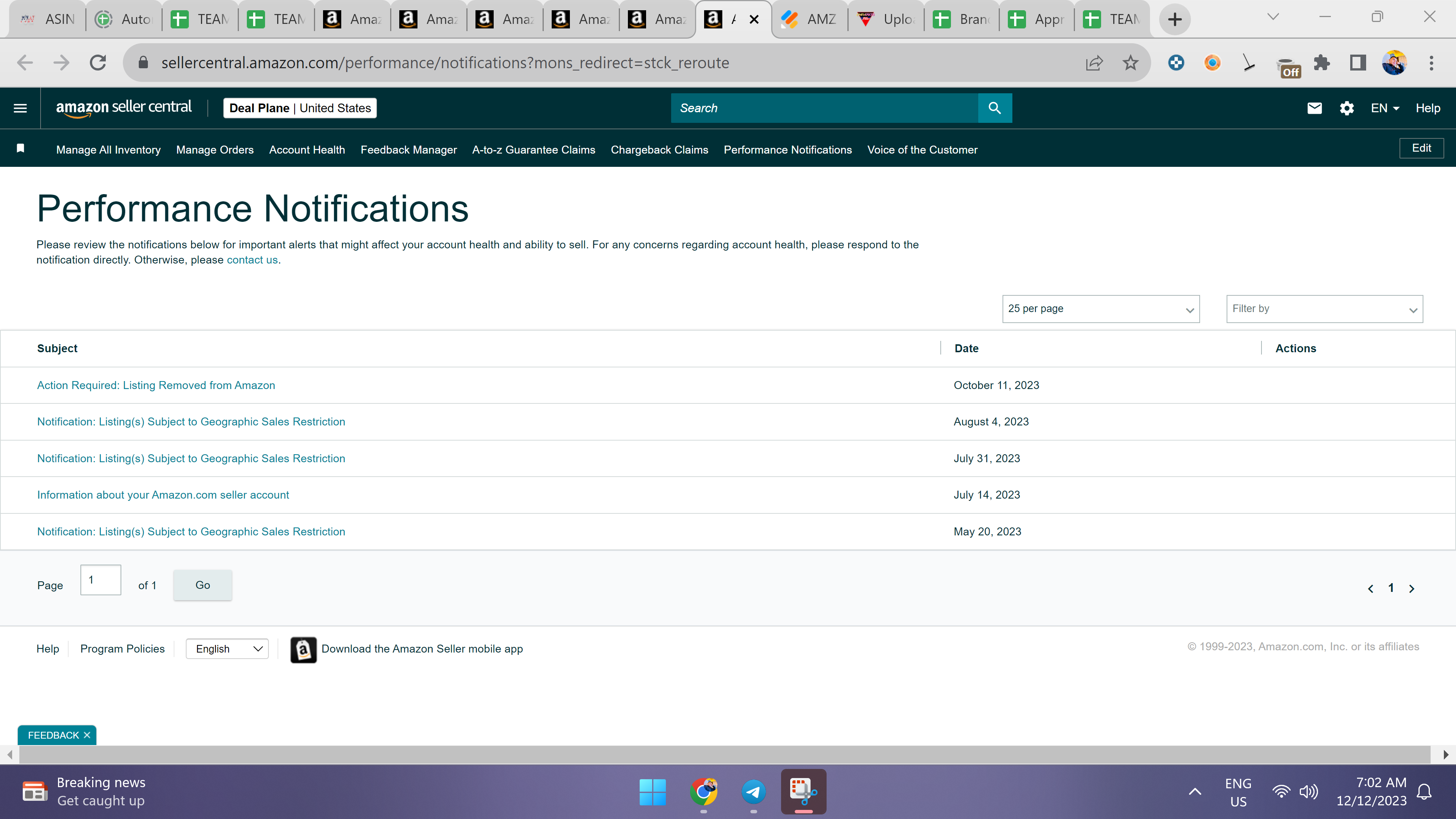The height and width of the screenshot is (819, 1456).
Task: Open the July 31, 2023 Geographic Sales Restriction notification
Action: pos(191,459)
